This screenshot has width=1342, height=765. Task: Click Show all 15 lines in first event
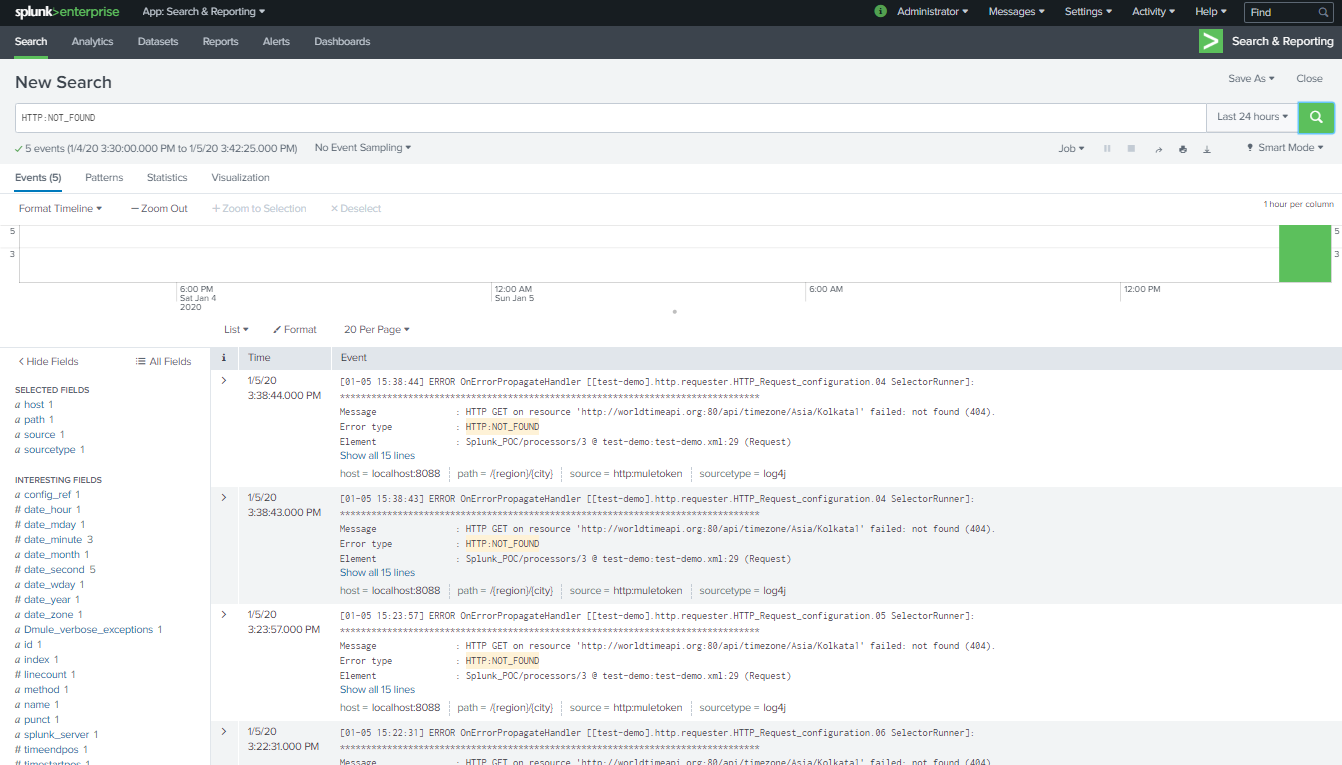(x=377, y=456)
